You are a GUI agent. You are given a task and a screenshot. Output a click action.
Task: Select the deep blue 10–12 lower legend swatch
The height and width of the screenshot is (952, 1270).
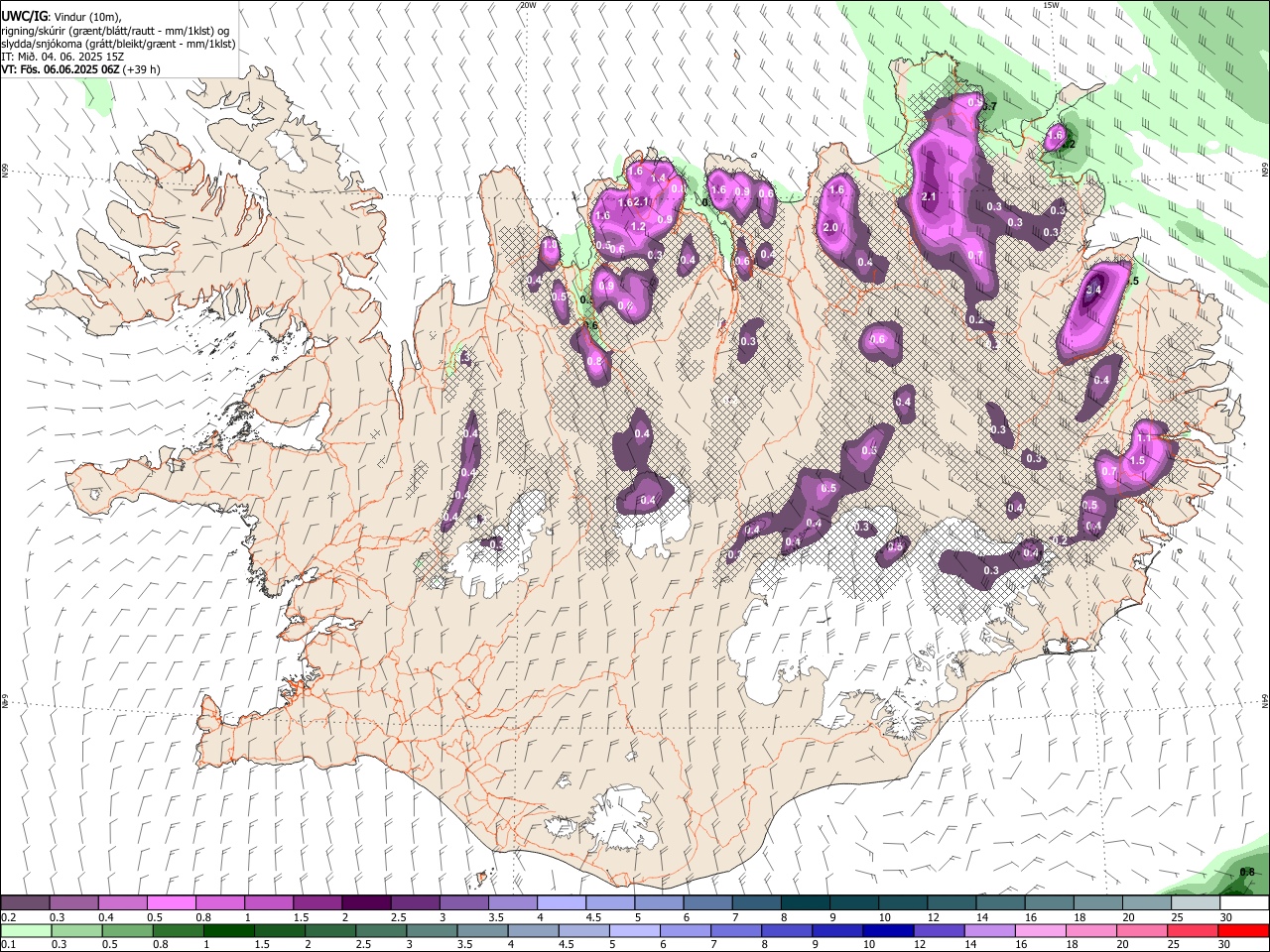(888, 930)
